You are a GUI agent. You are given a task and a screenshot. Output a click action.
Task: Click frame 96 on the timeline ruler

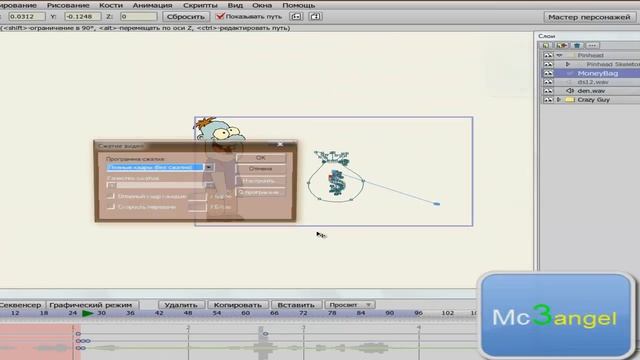[418, 313]
